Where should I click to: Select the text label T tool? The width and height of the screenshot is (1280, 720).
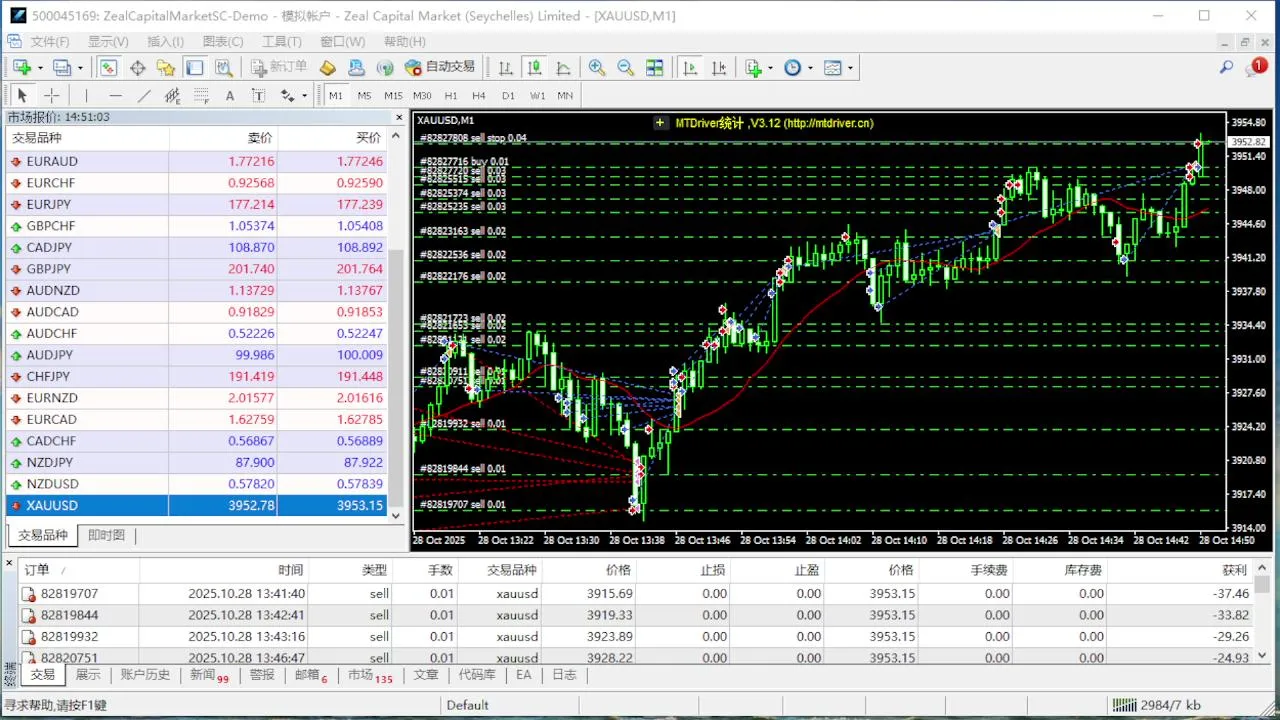(x=258, y=95)
